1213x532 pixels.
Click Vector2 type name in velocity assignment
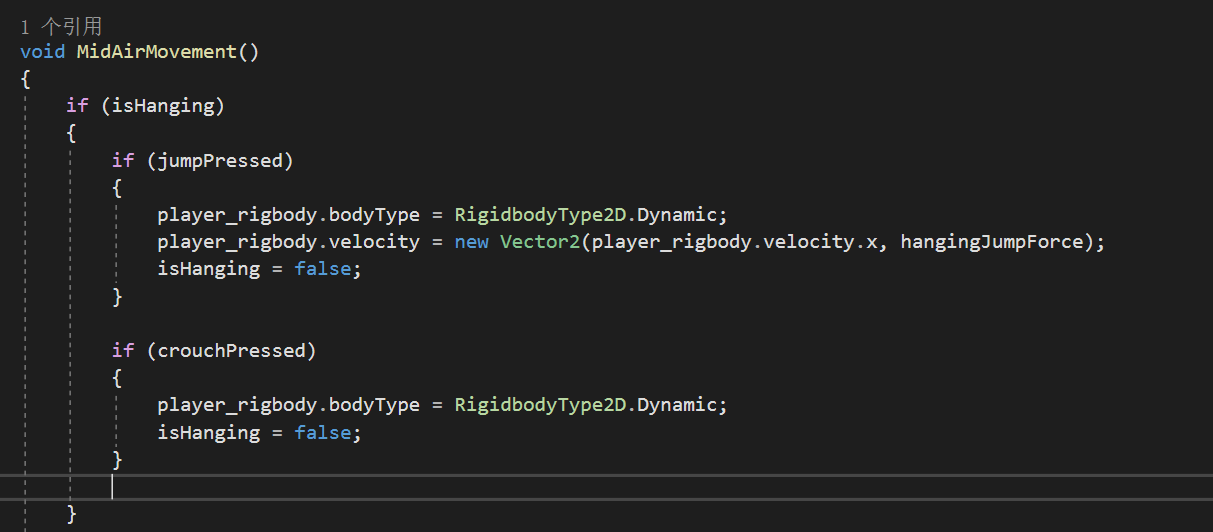tap(540, 242)
